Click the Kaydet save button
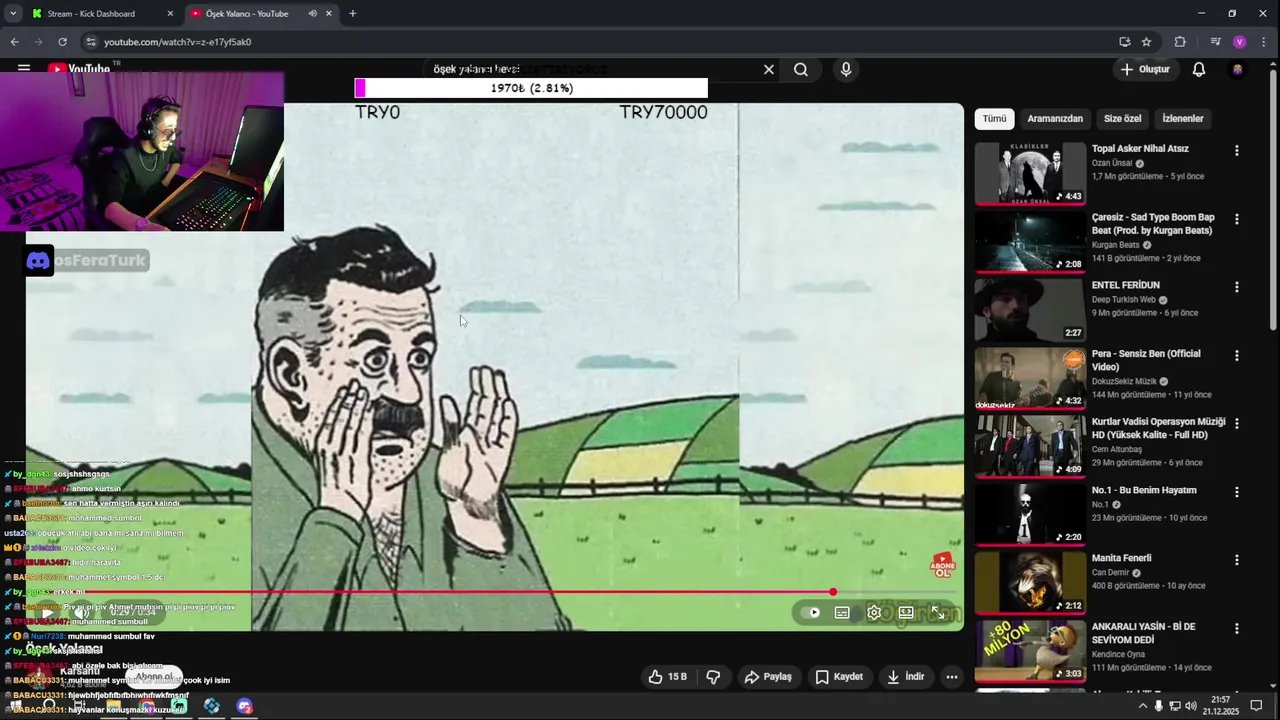 [839, 677]
